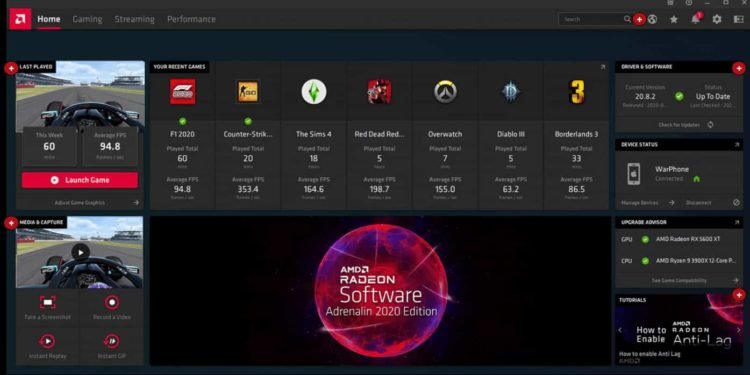Select the Diablo III game icon

pyautogui.click(x=510, y=91)
